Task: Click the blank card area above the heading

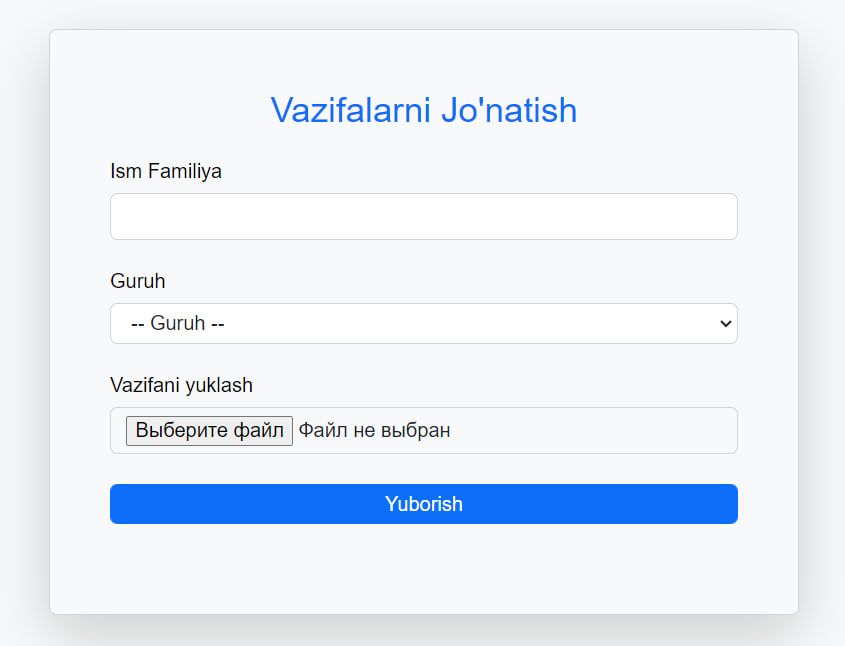Action: pyautogui.click(x=423, y=58)
